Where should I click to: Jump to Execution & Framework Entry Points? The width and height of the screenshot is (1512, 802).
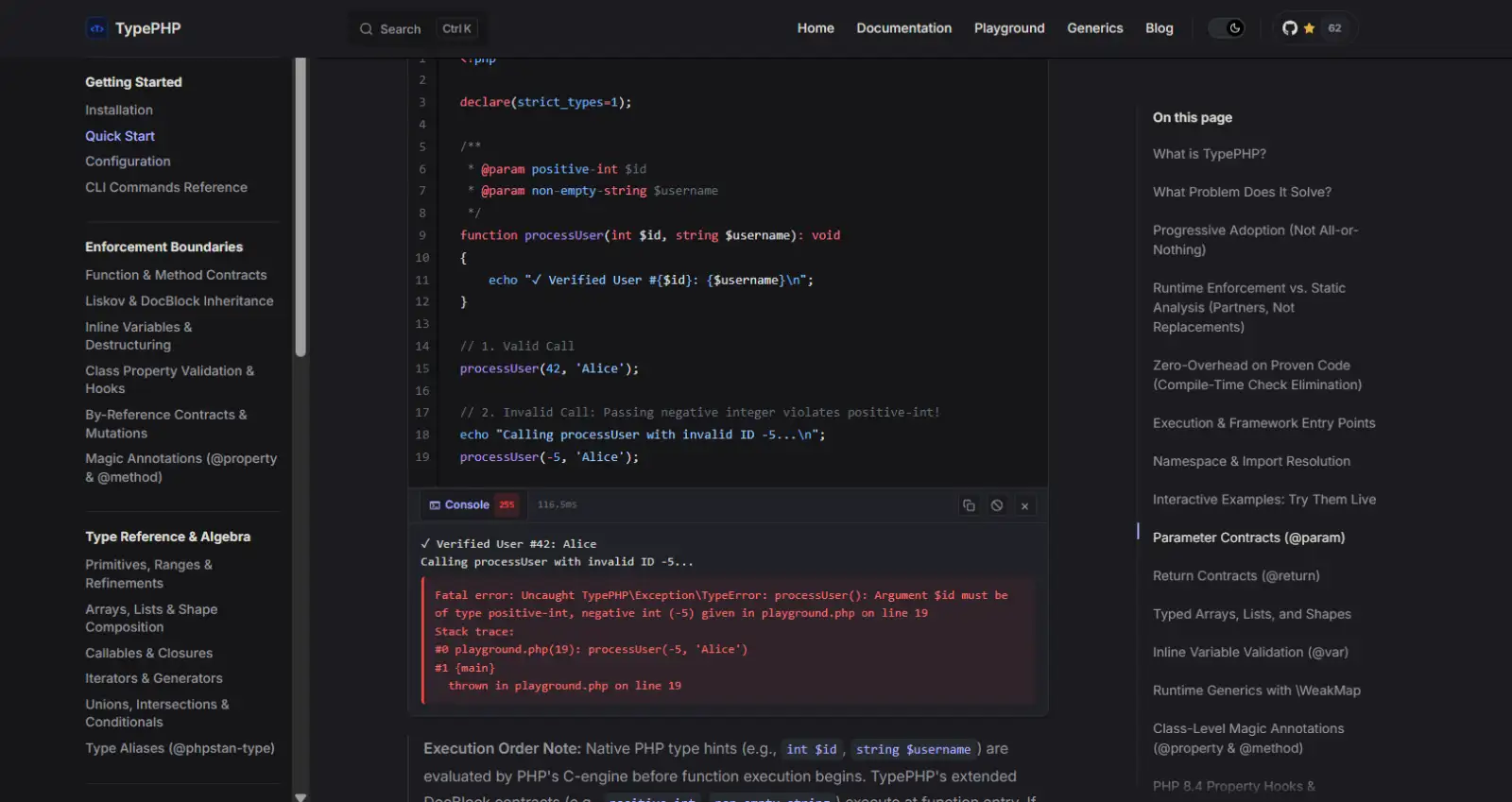(1264, 423)
